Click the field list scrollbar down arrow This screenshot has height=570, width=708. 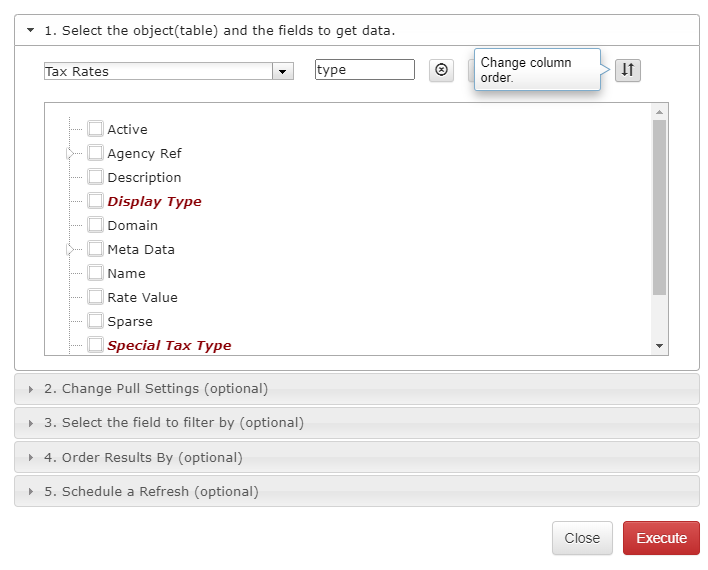[x=659, y=346]
